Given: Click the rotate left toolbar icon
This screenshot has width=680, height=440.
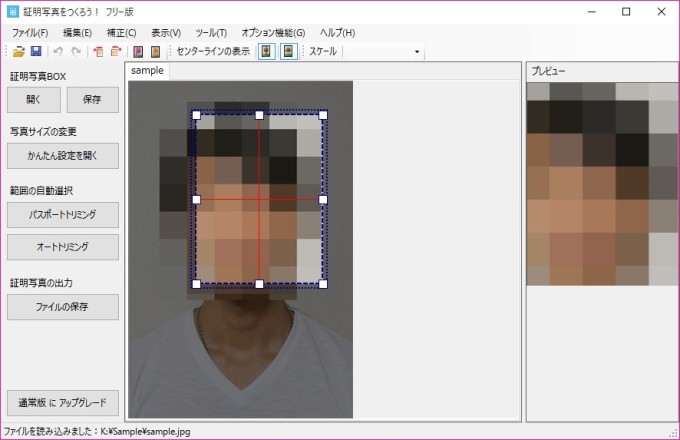Looking at the screenshot, I should [99, 51].
